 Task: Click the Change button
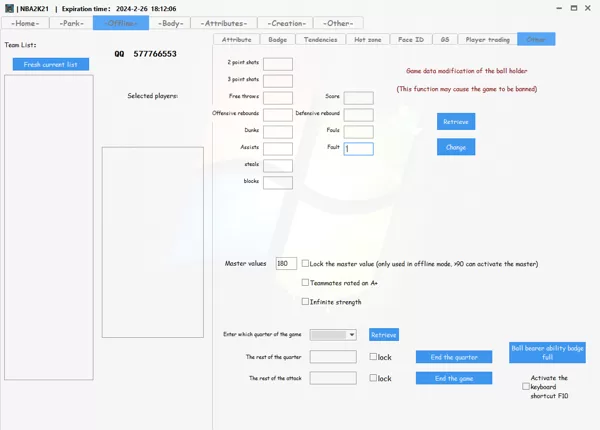[x=456, y=147]
